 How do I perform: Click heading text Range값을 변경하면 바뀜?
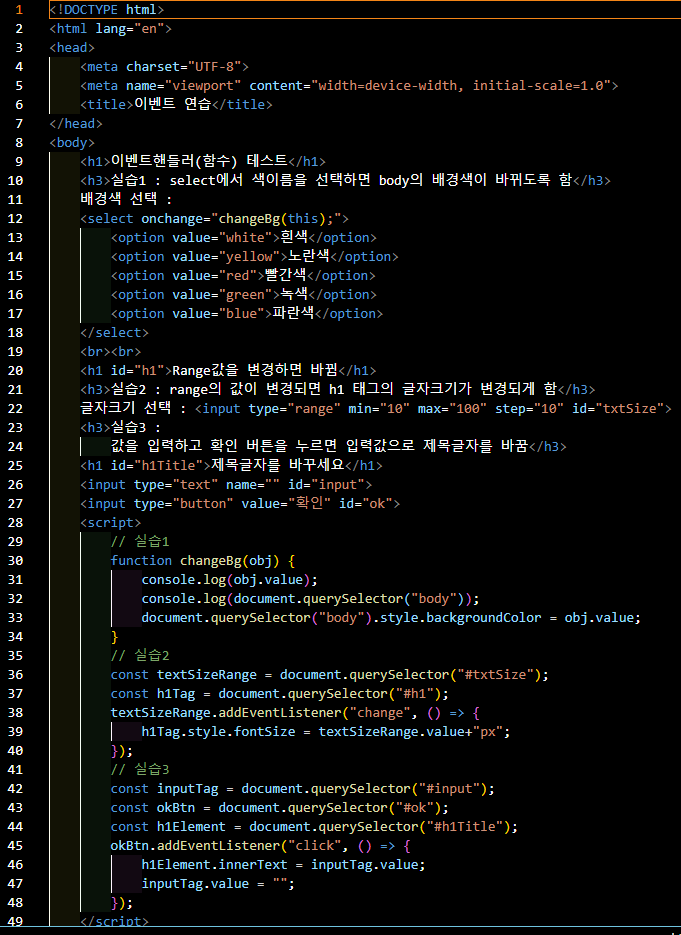coord(255,370)
